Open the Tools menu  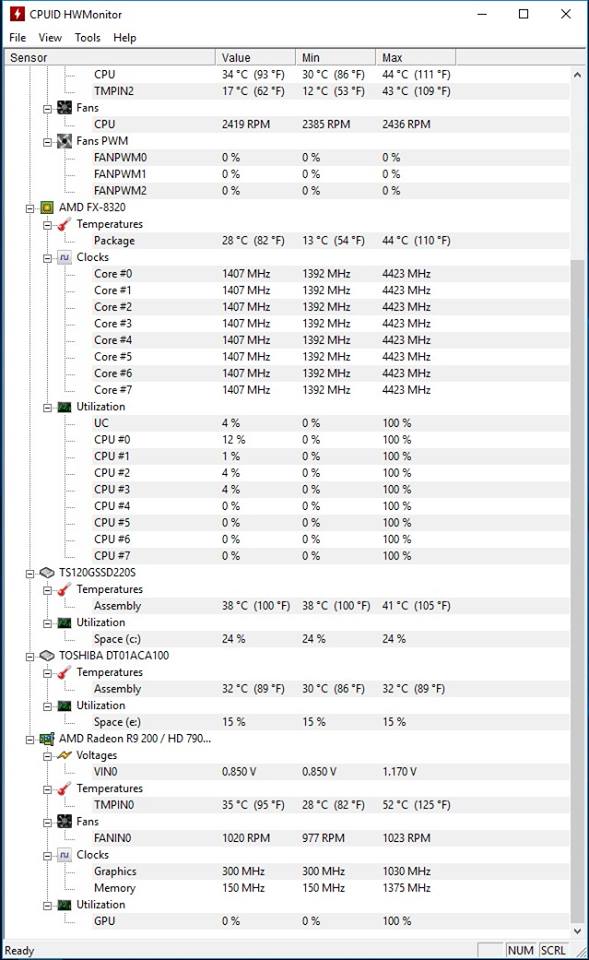tap(88, 37)
